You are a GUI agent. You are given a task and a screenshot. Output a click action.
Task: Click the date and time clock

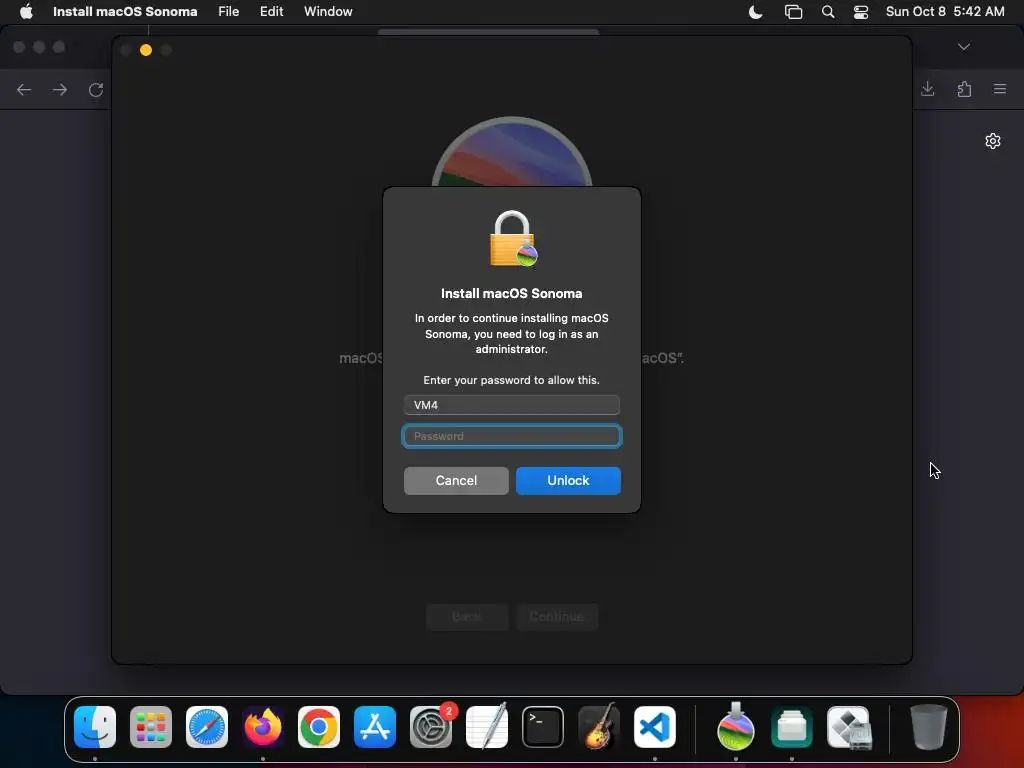click(x=945, y=12)
